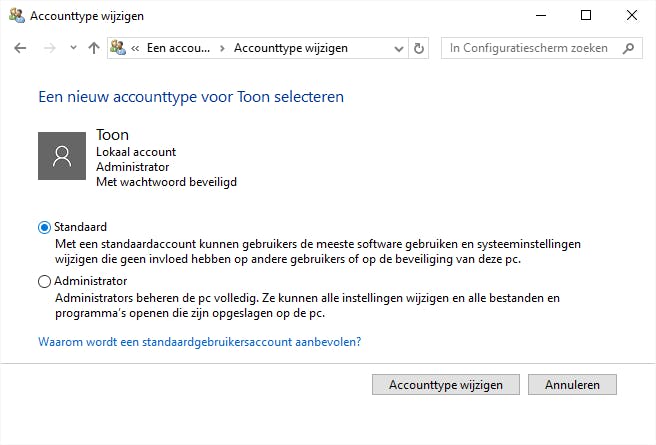
Task: Go up one level with Up arrow
Action: coord(93,48)
